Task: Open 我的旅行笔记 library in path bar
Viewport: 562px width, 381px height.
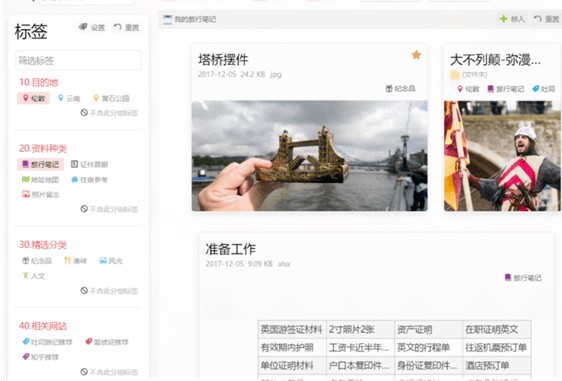Action: tap(190, 19)
